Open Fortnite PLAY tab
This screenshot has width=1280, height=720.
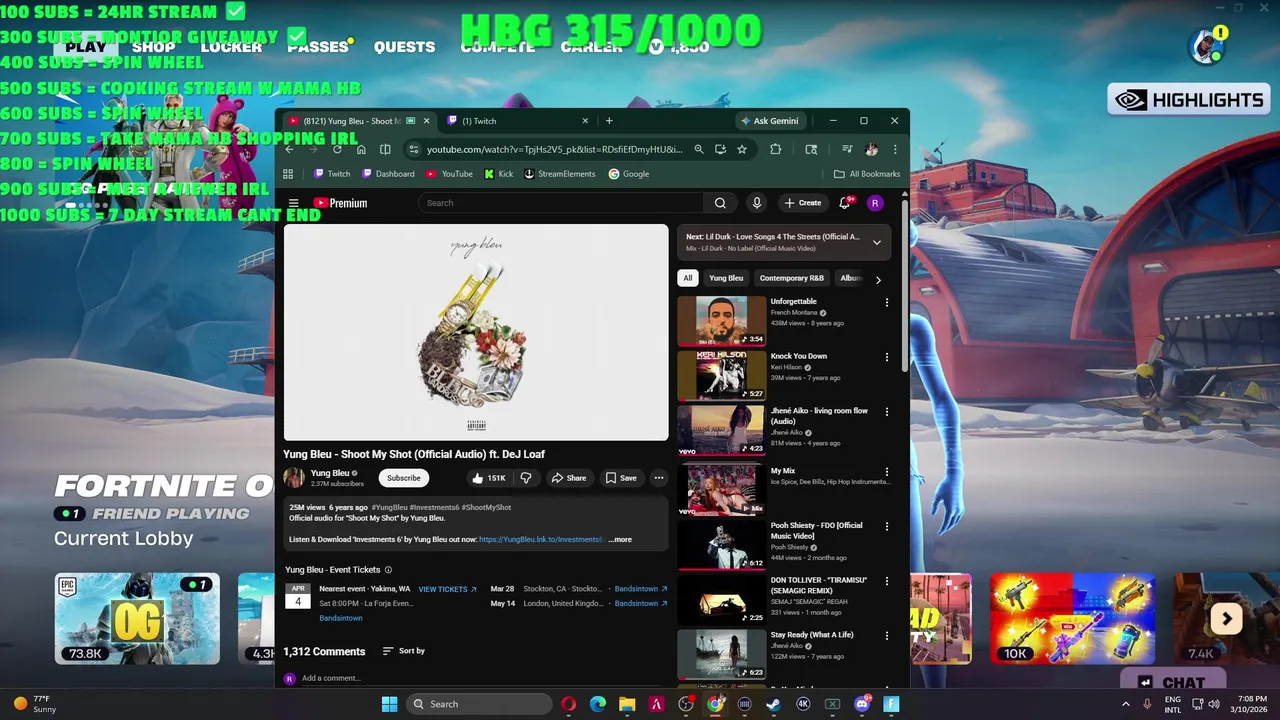pyautogui.click(x=86, y=47)
